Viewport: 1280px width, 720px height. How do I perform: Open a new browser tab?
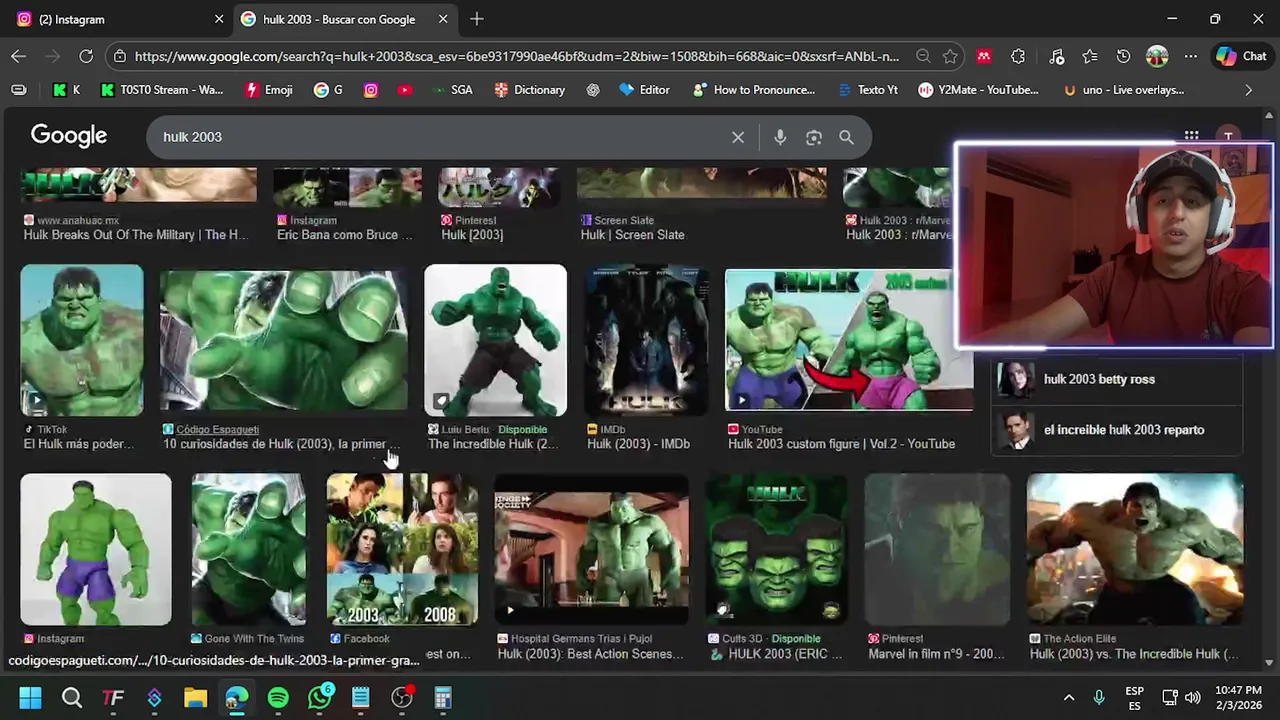(x=477, y=19)
